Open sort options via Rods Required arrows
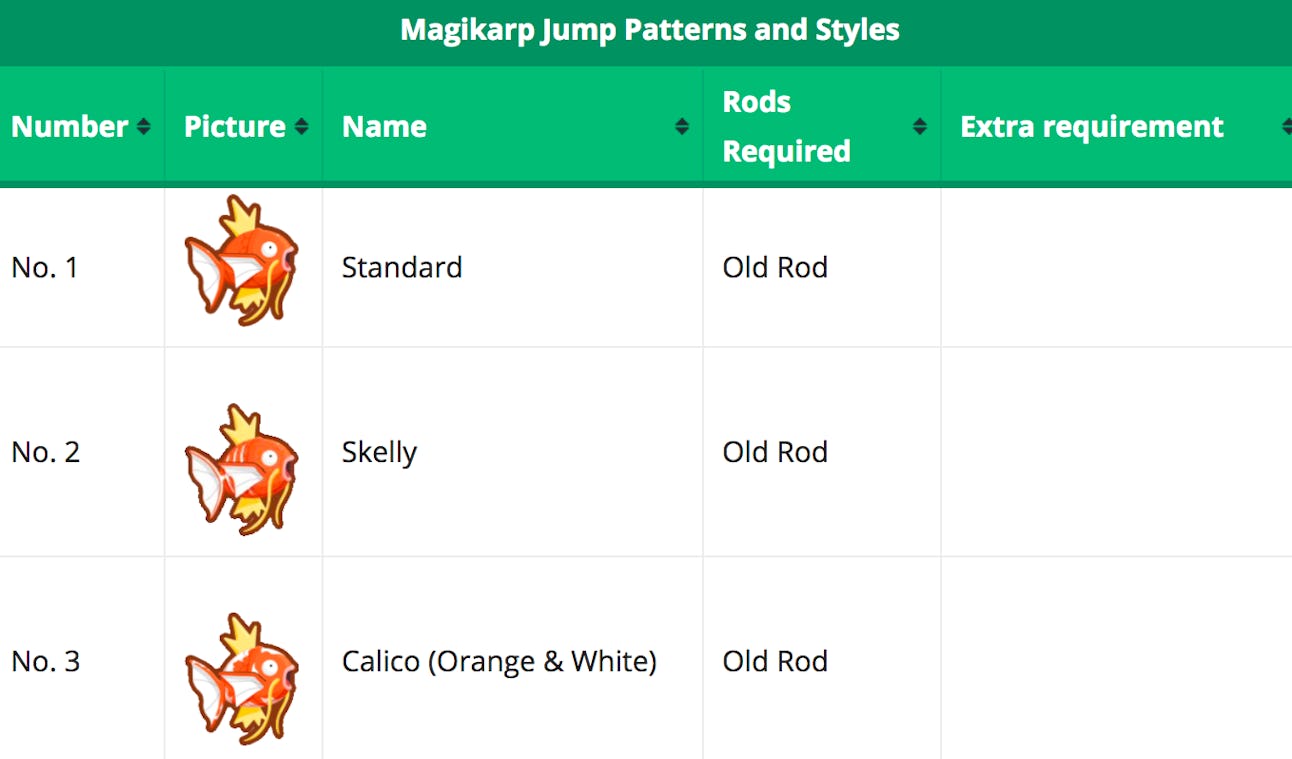Screen dimensions: 1292x759 (920, 127)
